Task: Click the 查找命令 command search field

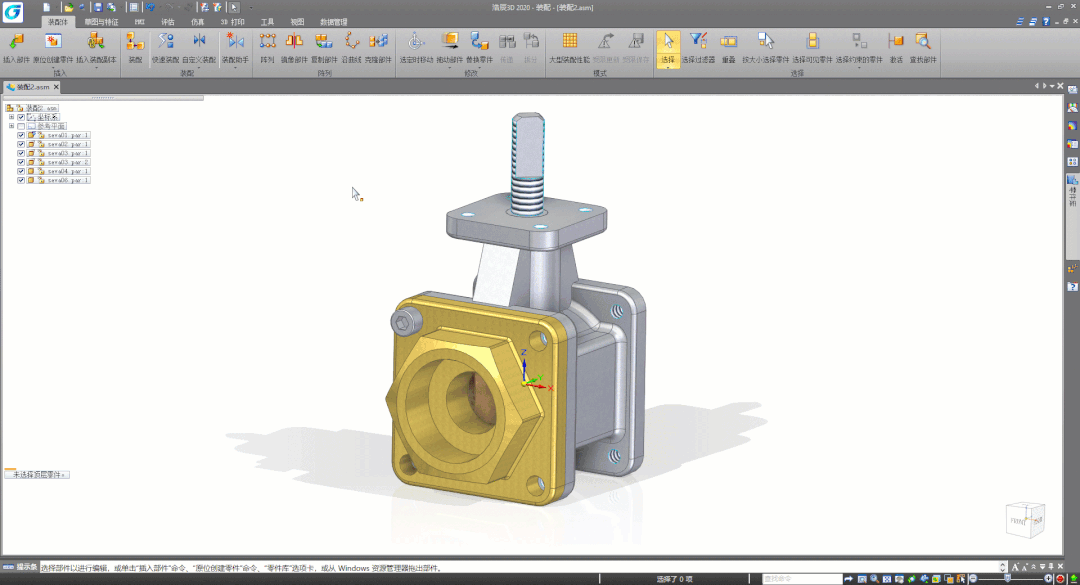Action: coord(802,579)
